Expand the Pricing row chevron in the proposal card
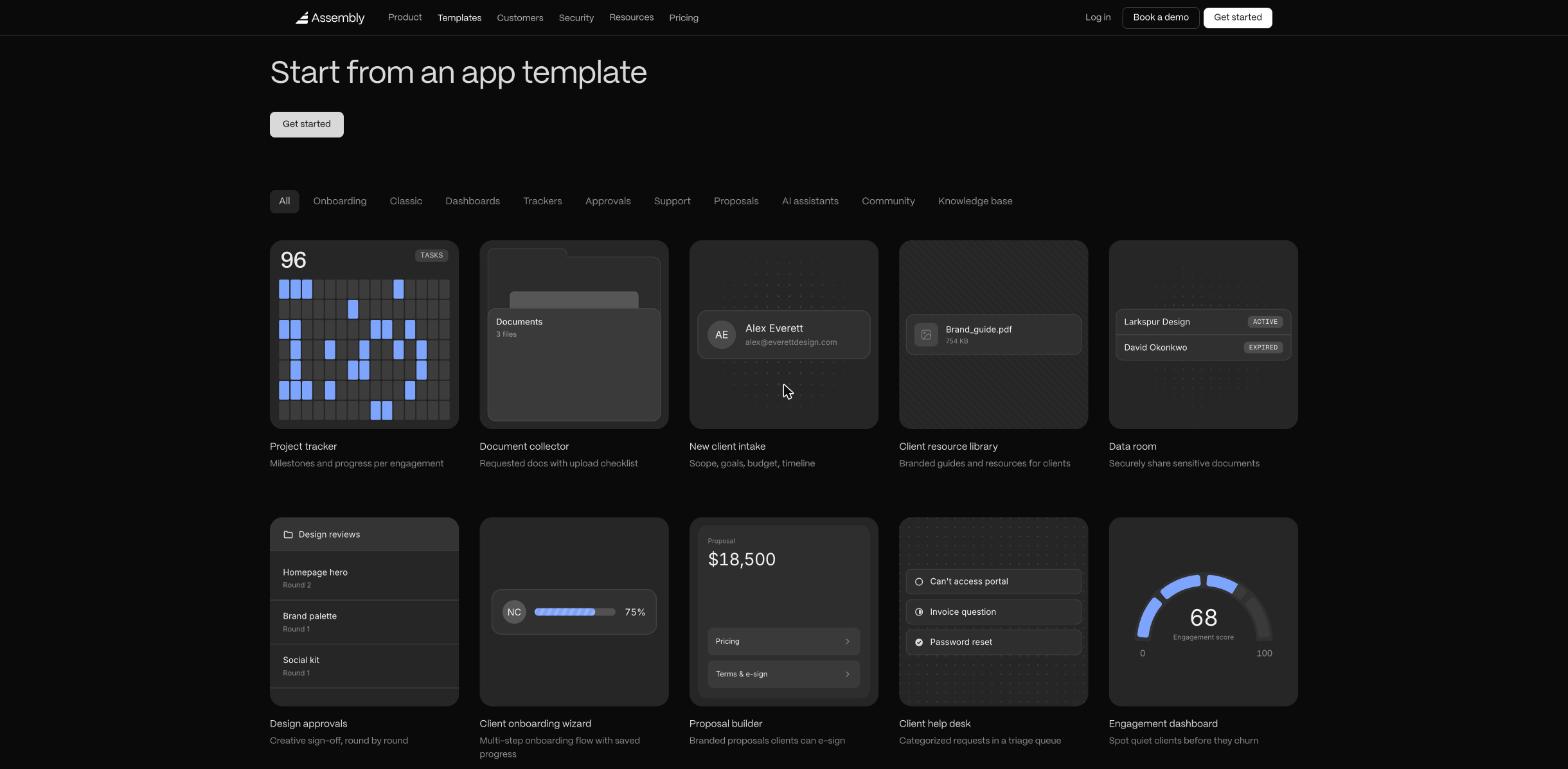1568x769 pixels. point(847,642)
